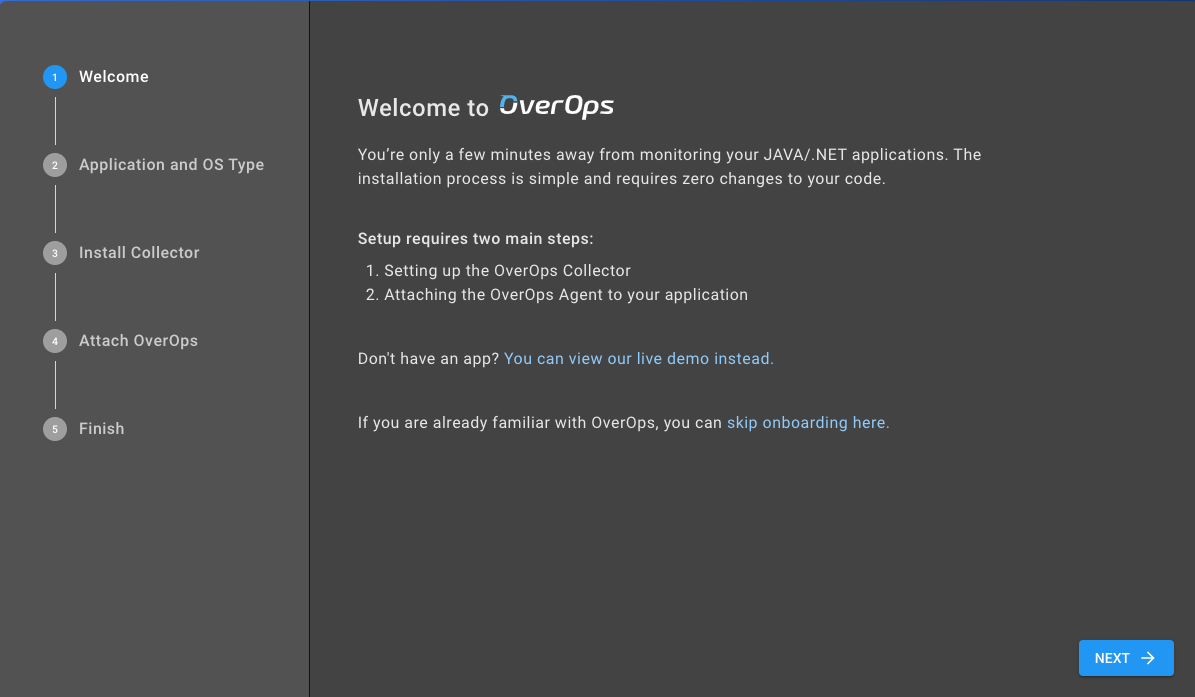The height and width of the screenshot is (697, 1195).
Task: Go to Application and OS Type step
Action: 171,165
